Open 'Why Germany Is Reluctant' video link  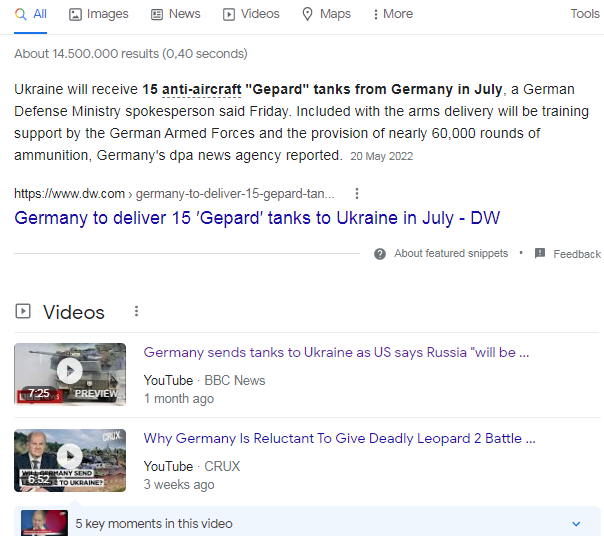(x=339, y=439)
